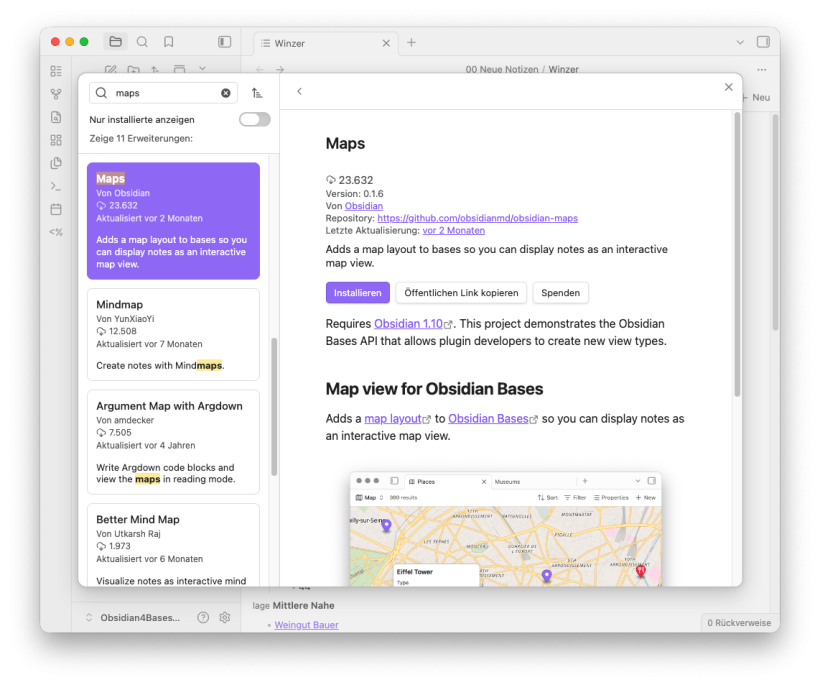Open the plugin sort order dropdown

(257, 93)
